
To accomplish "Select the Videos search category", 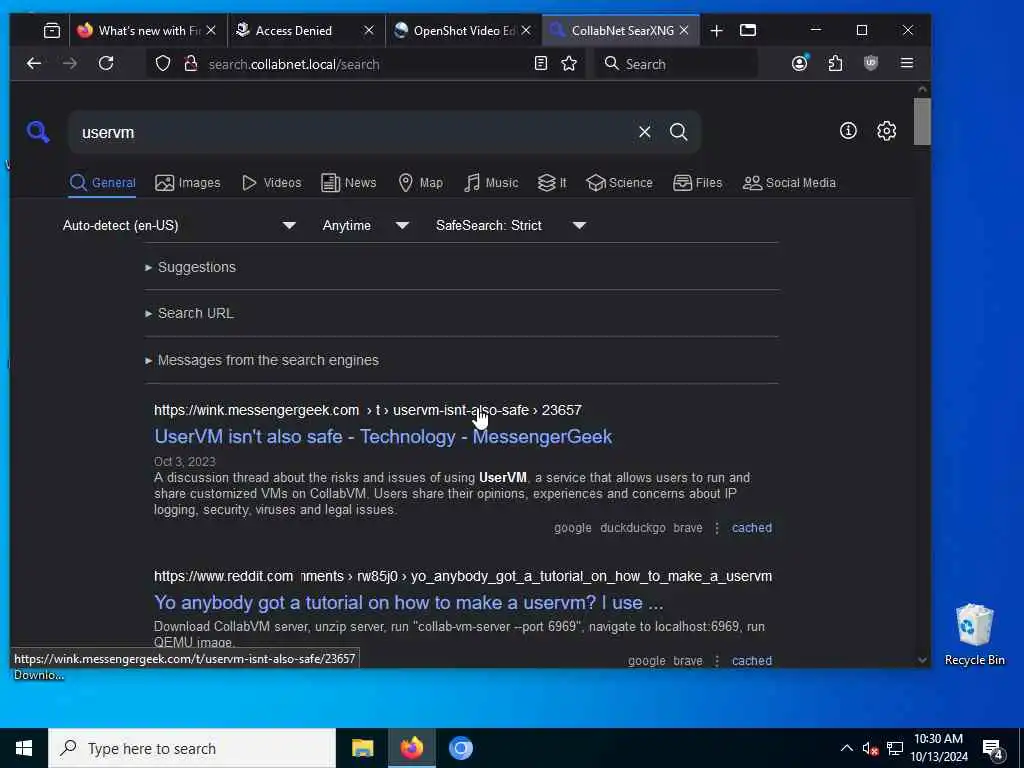I will pos(272,183).
